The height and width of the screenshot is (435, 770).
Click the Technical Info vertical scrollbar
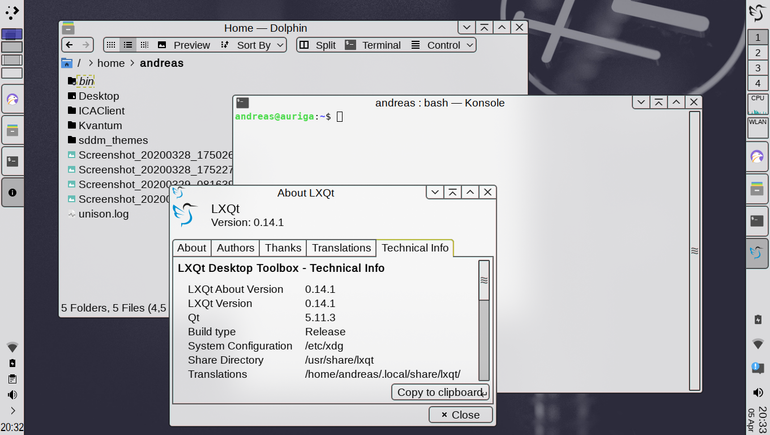coord(484,320)
